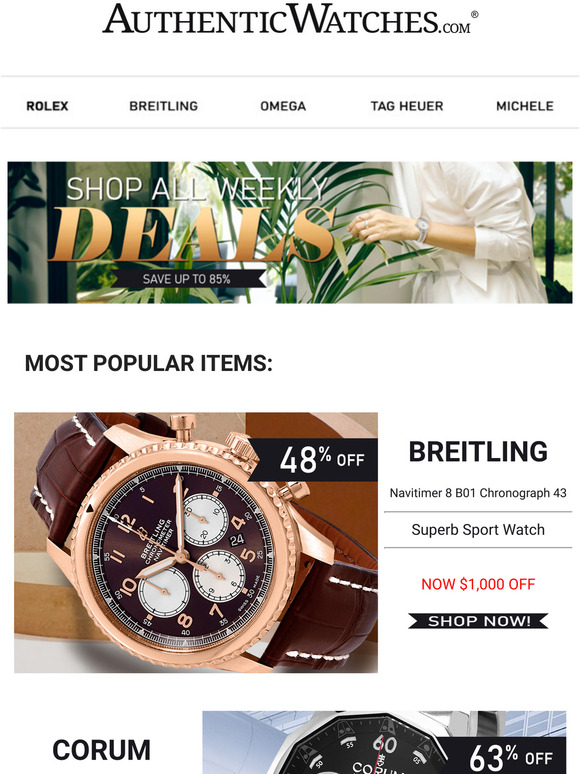Viewport: 580px width, 774px height.
Task: Open the AuthenticWatches.com logo
Action: pos(290,19)
